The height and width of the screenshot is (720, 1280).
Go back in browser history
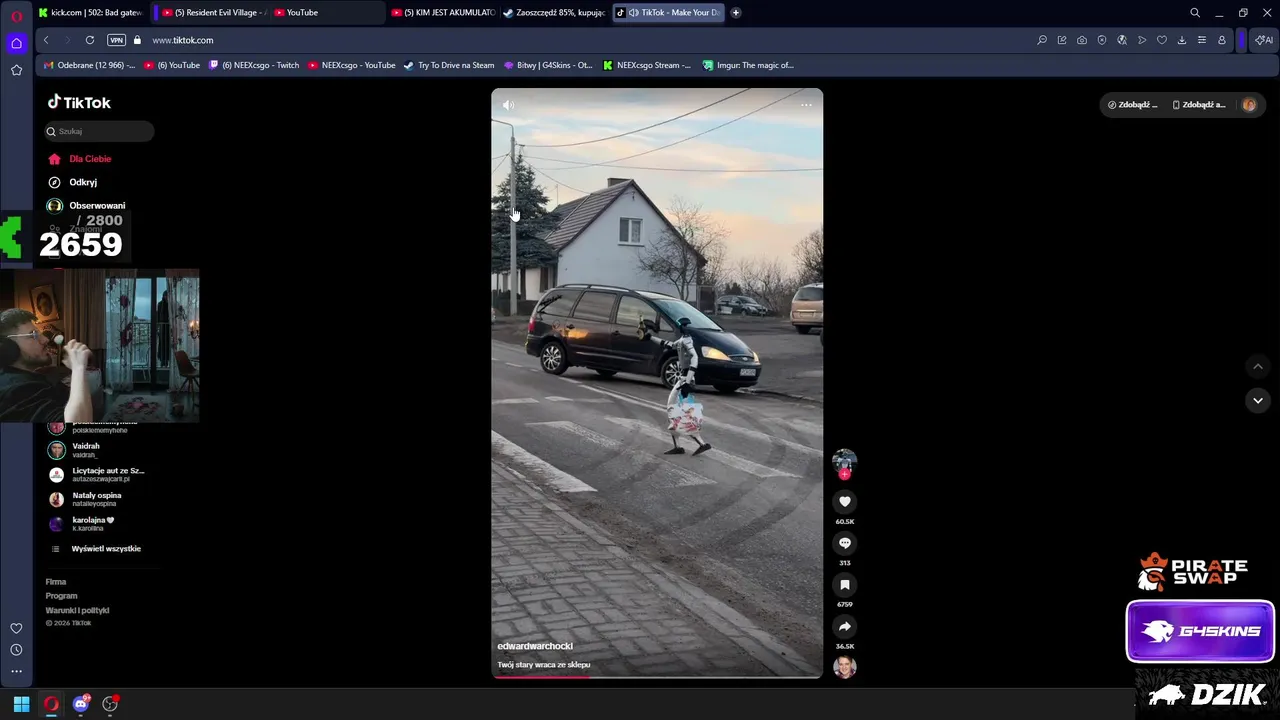(x=46, y=40)
